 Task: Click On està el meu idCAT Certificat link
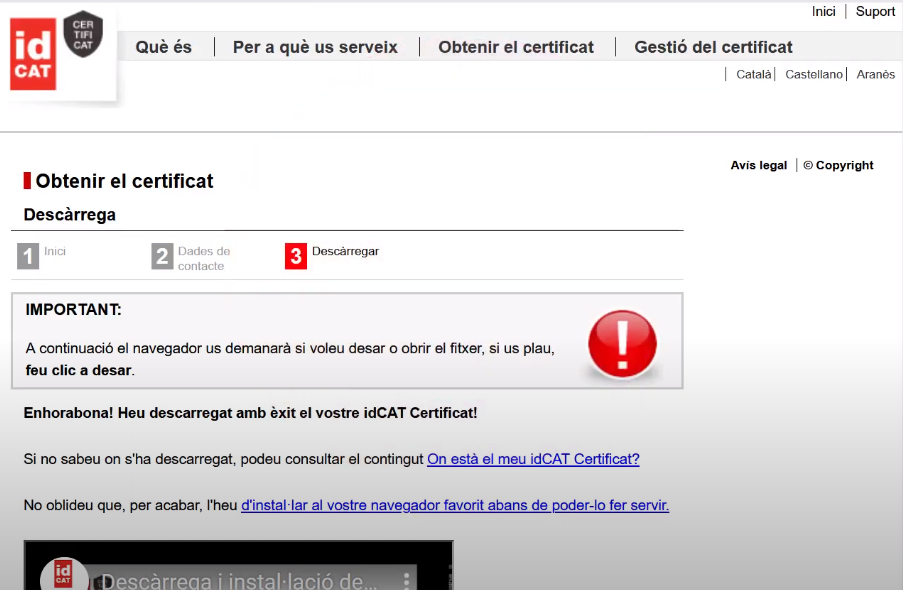pos(533,459)
